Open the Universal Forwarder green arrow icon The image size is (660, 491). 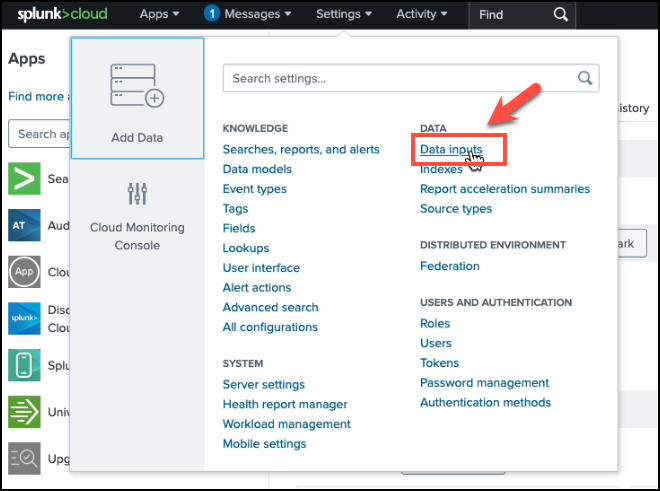click(24, 411)
